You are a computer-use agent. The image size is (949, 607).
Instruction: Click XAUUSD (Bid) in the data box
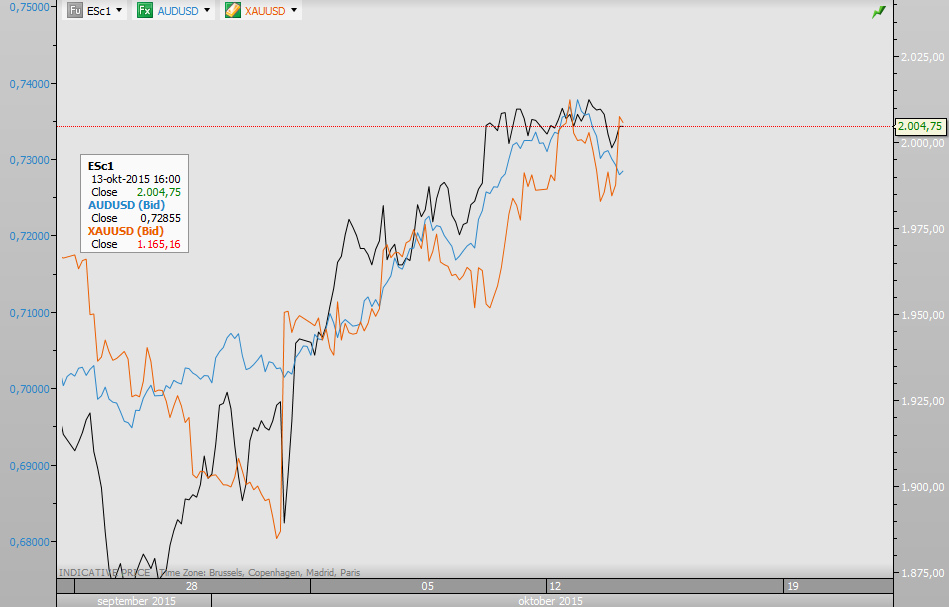pyautogui.click(x=126, y=231)
